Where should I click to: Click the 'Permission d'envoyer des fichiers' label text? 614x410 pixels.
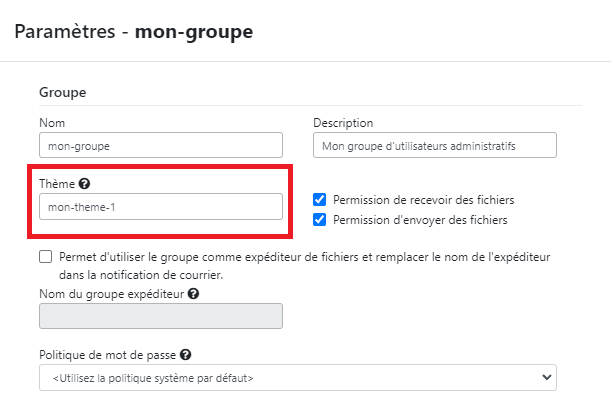(x=420, y=220)
